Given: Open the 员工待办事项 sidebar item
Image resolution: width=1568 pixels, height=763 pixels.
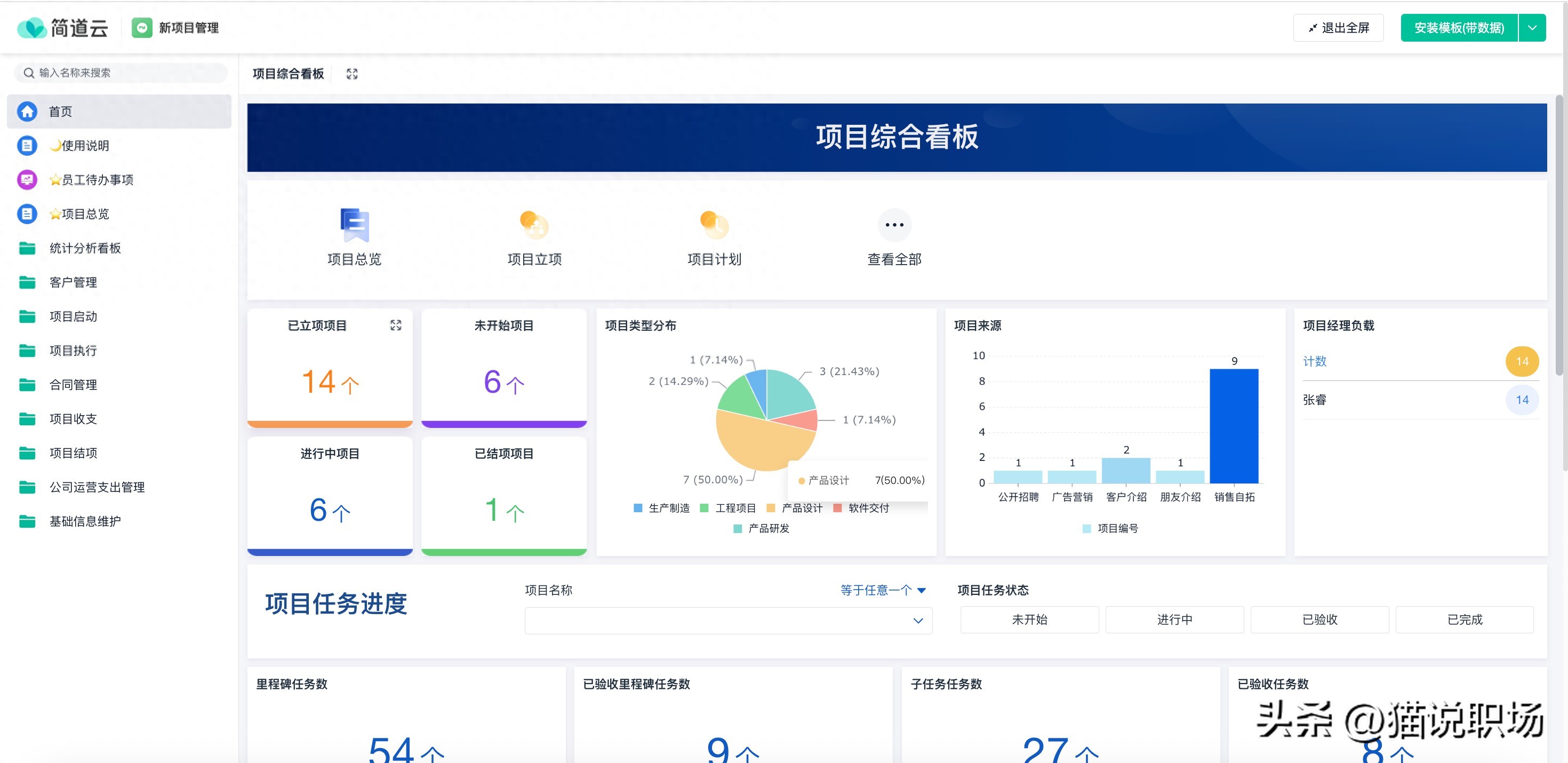Looking at the screenshot, I should click(x=91, y=180).
